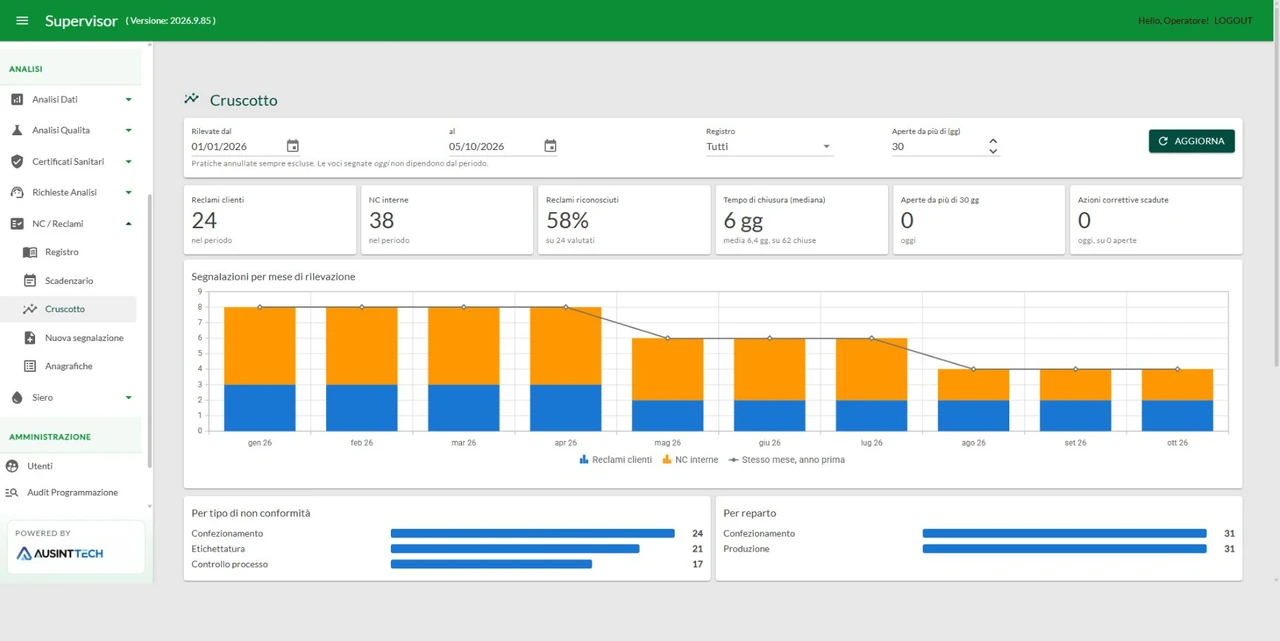
Task: Toggle the Reclami clienti legend series
Action: (615, 460)
